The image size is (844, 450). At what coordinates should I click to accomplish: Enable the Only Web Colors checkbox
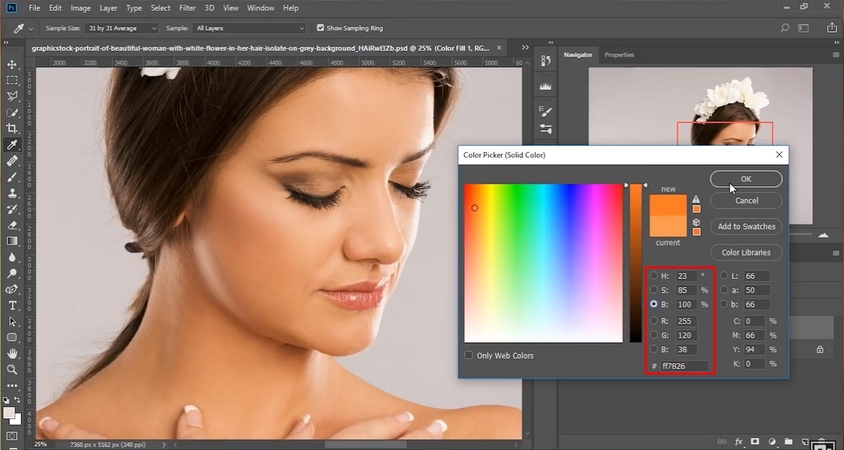[470, 355]
